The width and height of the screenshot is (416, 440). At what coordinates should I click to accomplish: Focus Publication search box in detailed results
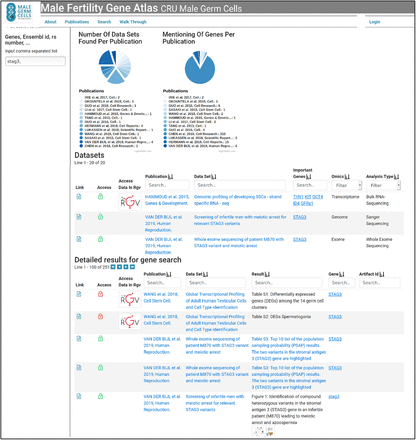coord(162,283)
